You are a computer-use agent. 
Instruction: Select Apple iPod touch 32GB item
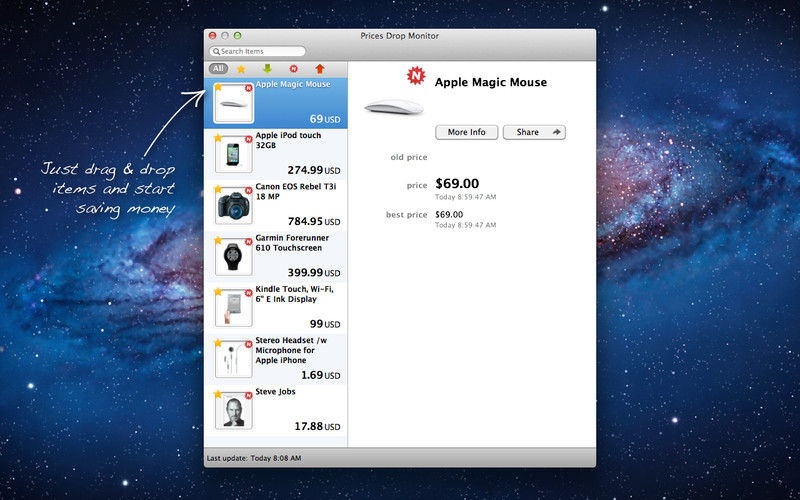276,154
